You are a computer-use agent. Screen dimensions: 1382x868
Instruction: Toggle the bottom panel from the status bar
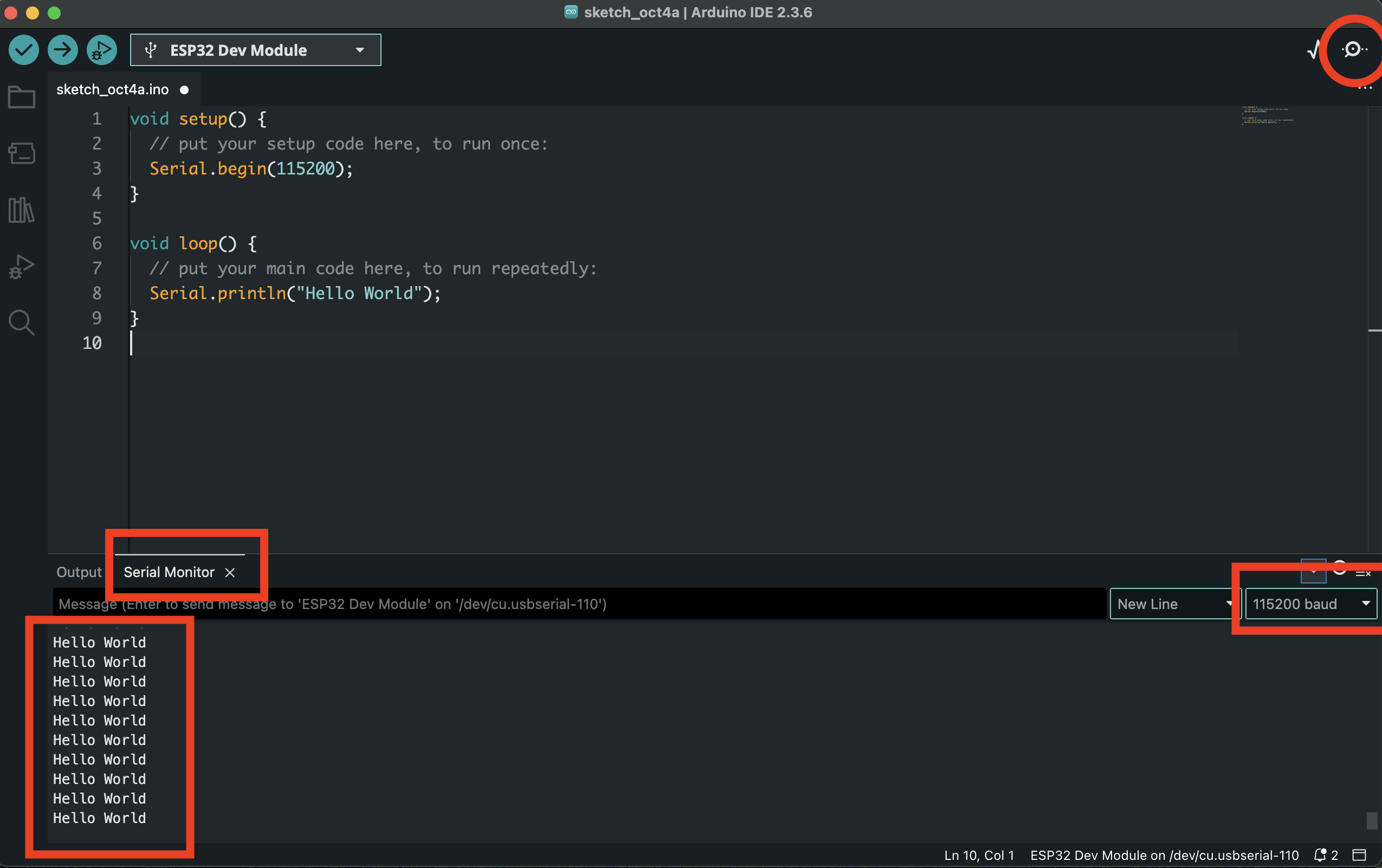pyautogui.click(x=1359, y=855)
